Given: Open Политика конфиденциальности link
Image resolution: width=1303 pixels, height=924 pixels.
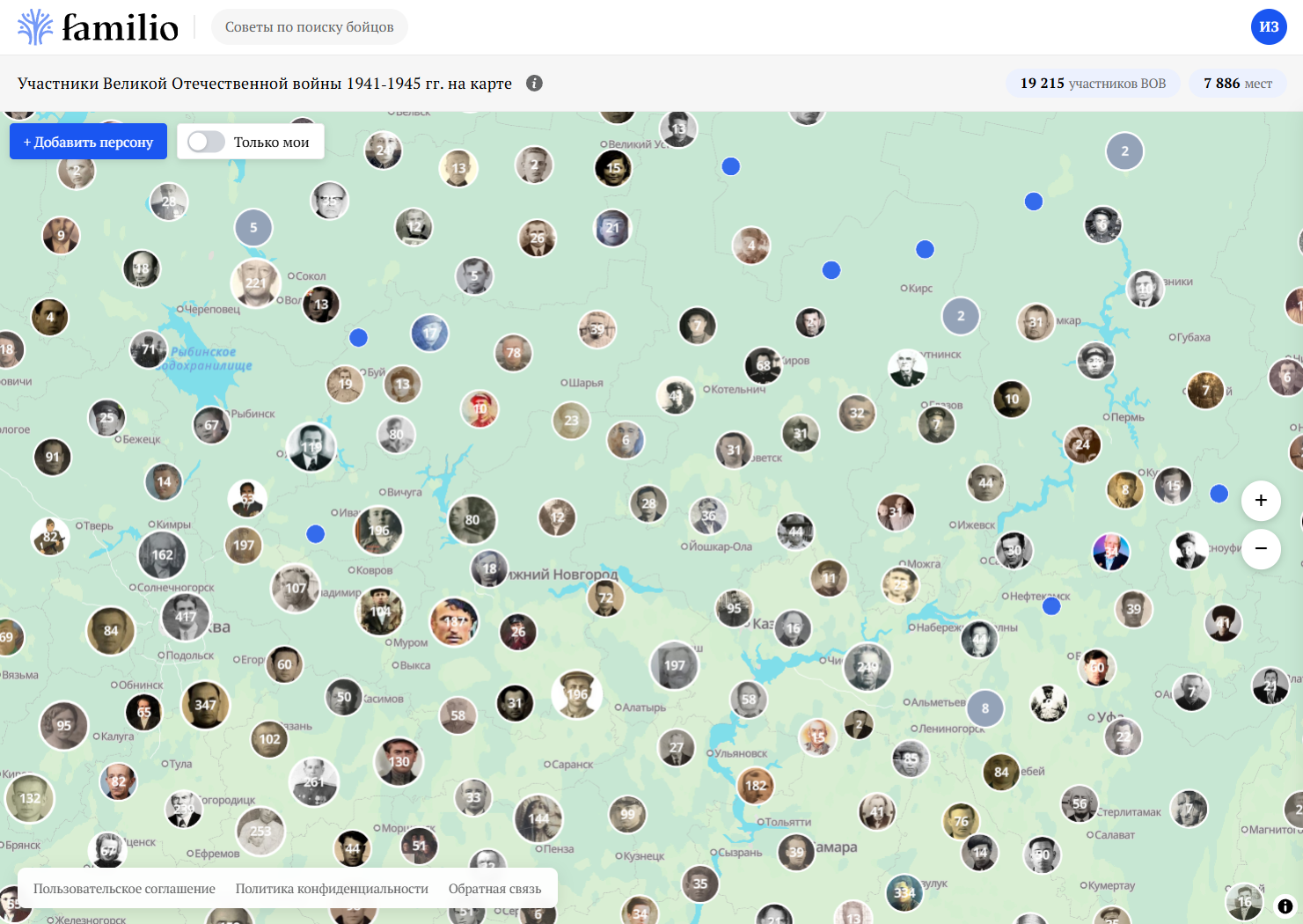Looking at the screenshot, I should pyautogui.click(x=332, y=889).
